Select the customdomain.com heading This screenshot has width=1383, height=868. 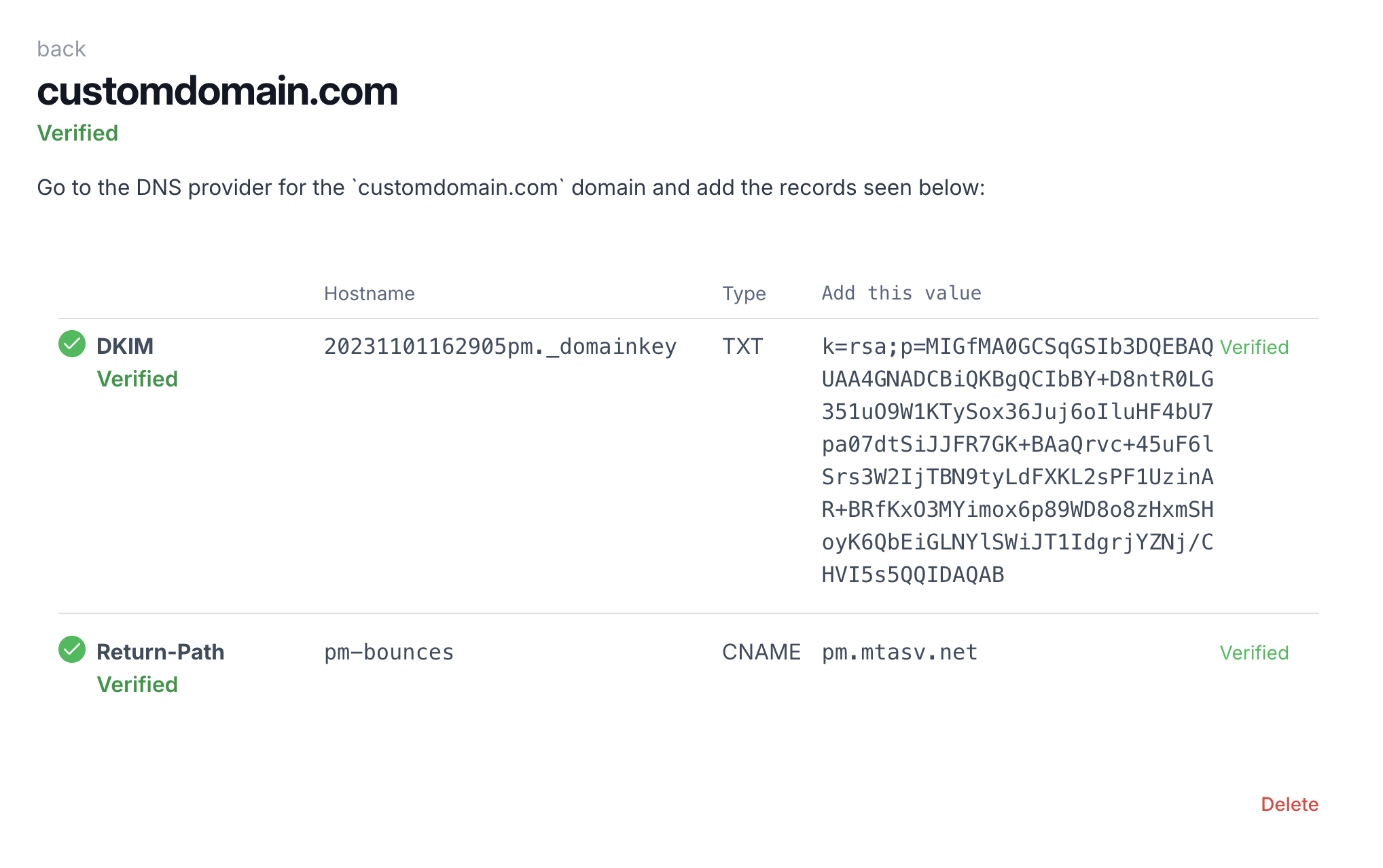[217, 92]
